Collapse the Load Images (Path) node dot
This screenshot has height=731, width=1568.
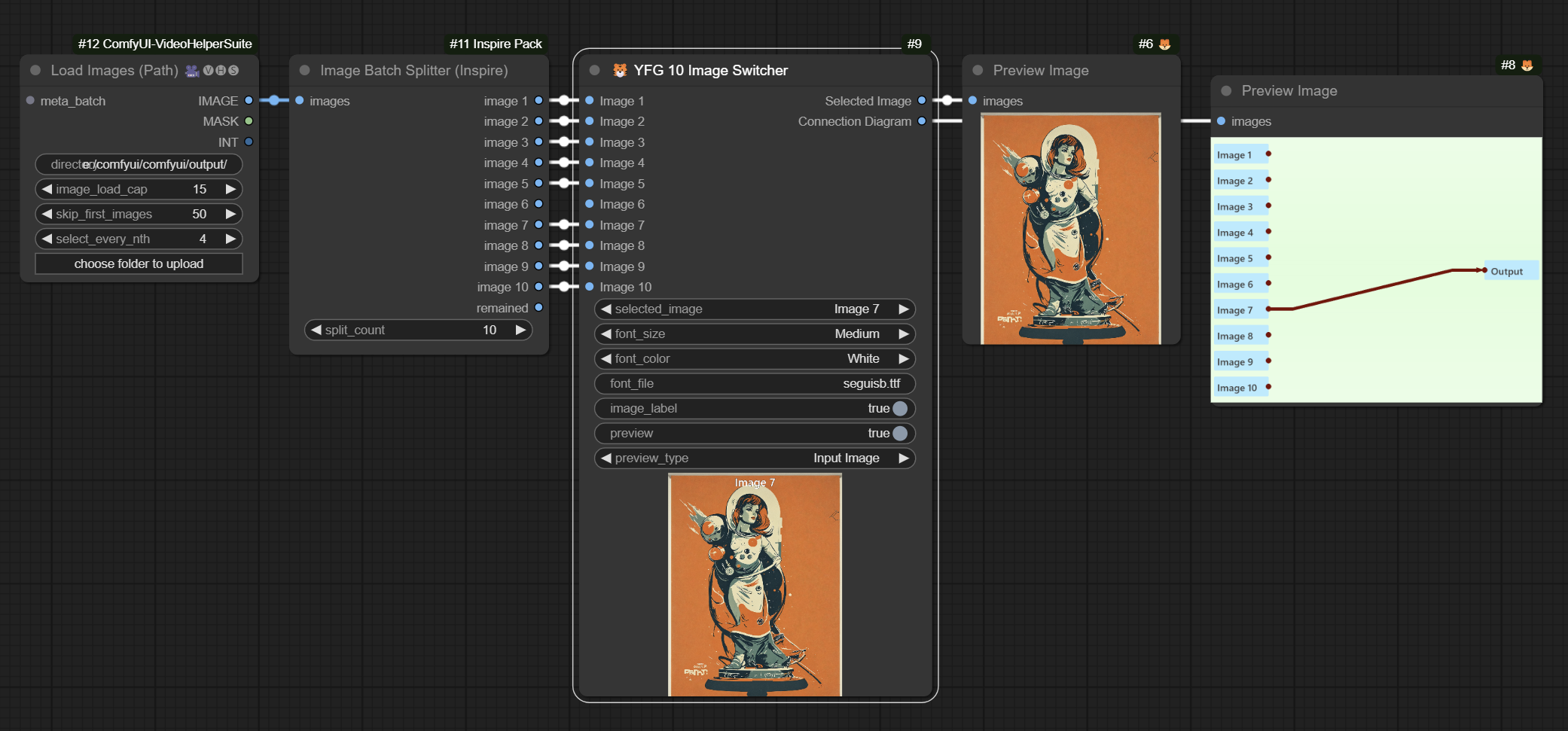(35, 70)
